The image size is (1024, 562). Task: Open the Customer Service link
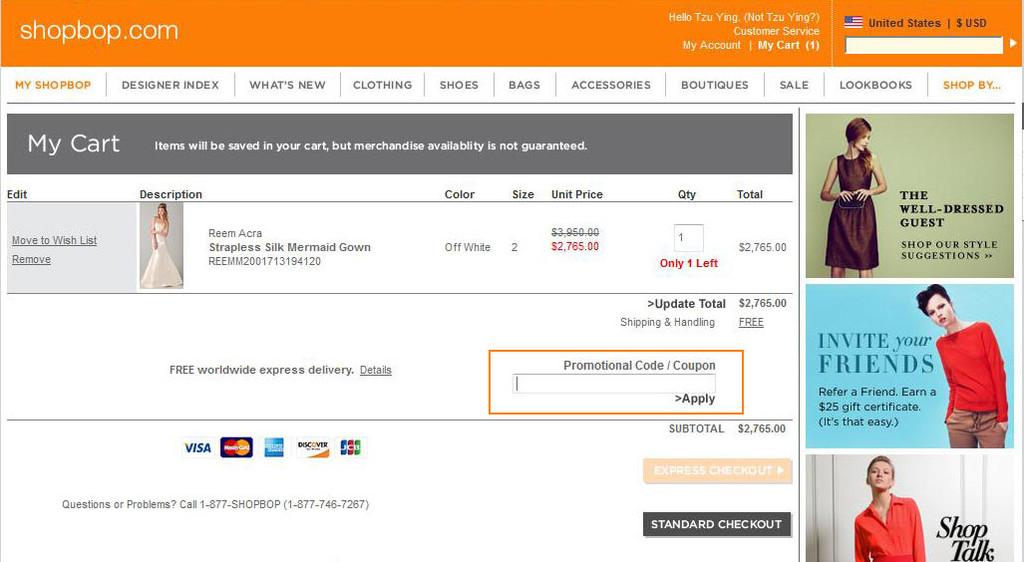(776, 31)
